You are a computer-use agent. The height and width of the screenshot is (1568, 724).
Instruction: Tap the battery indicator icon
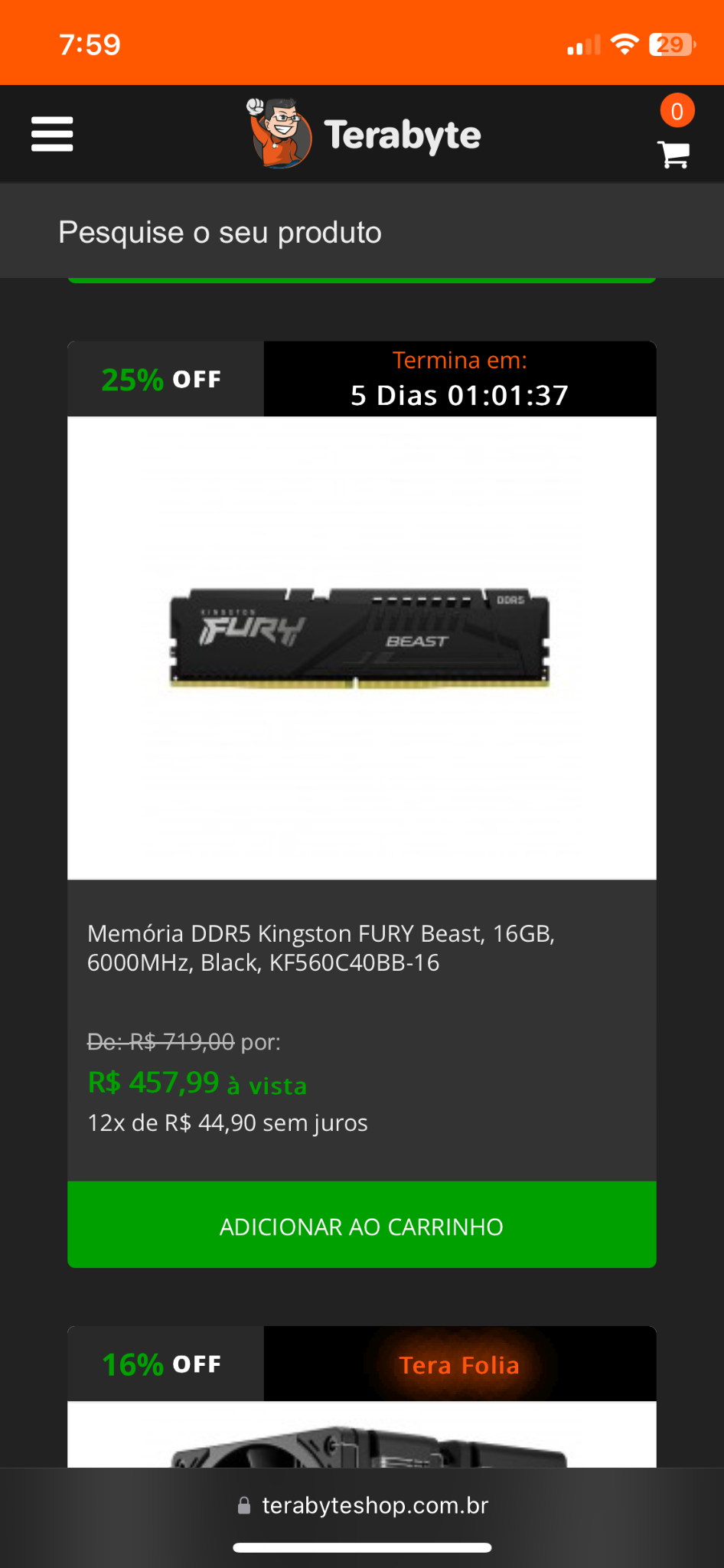[x=672, y=44]
